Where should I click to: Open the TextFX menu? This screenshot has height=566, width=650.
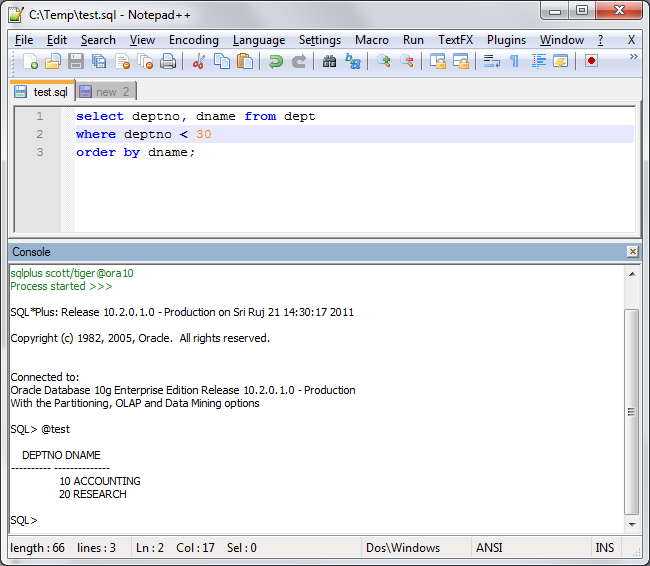click(455, 40)
